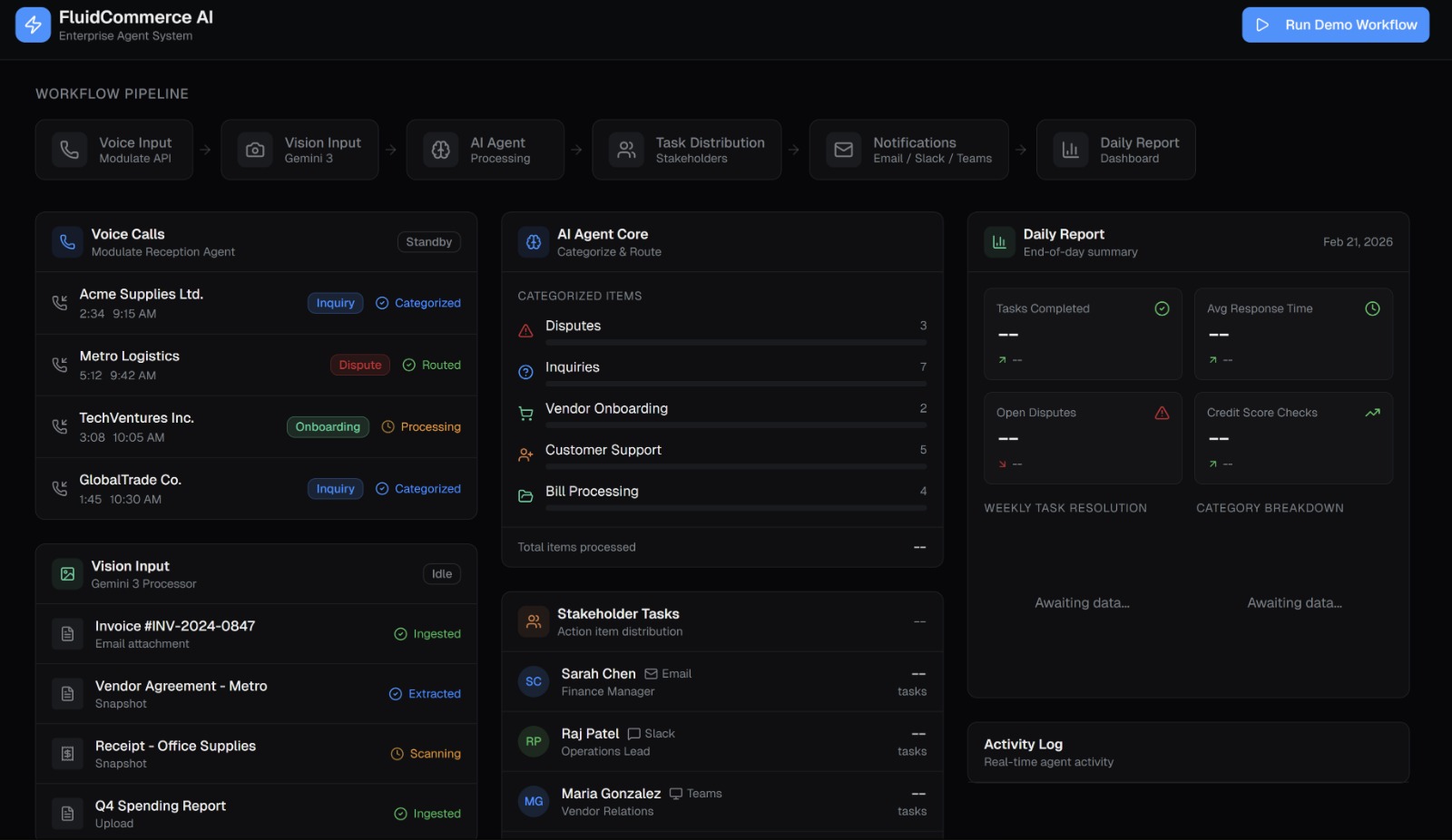Click the Disputes progress bar
Screen dimensions: 1452x840
coord(736,343)
